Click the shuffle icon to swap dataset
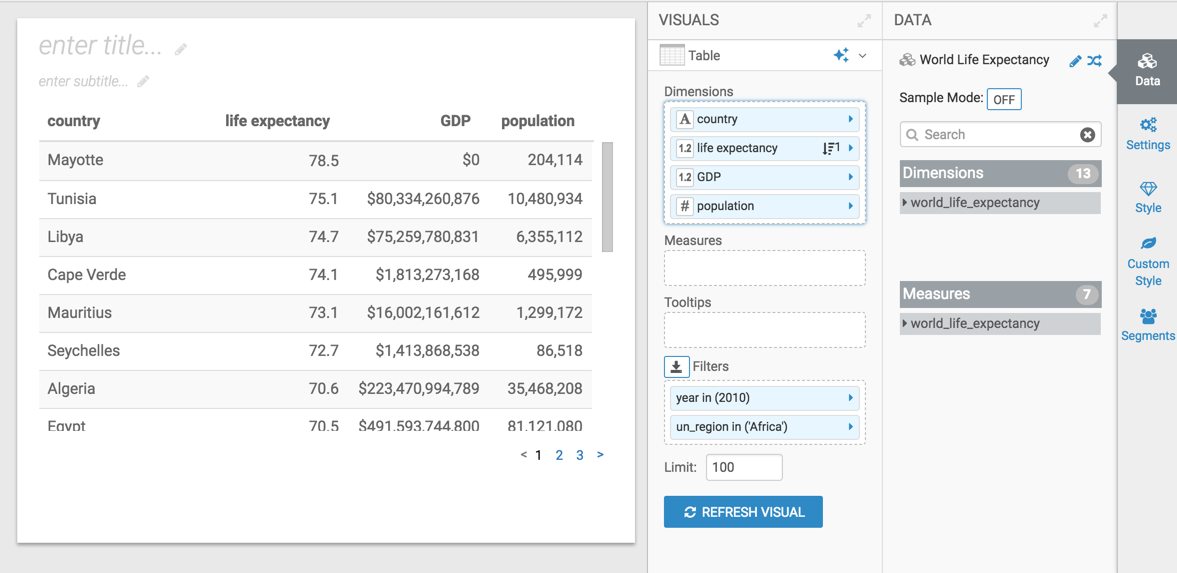The width and height of the screenshot is (1177, 573). click(x=1095, y=61)
